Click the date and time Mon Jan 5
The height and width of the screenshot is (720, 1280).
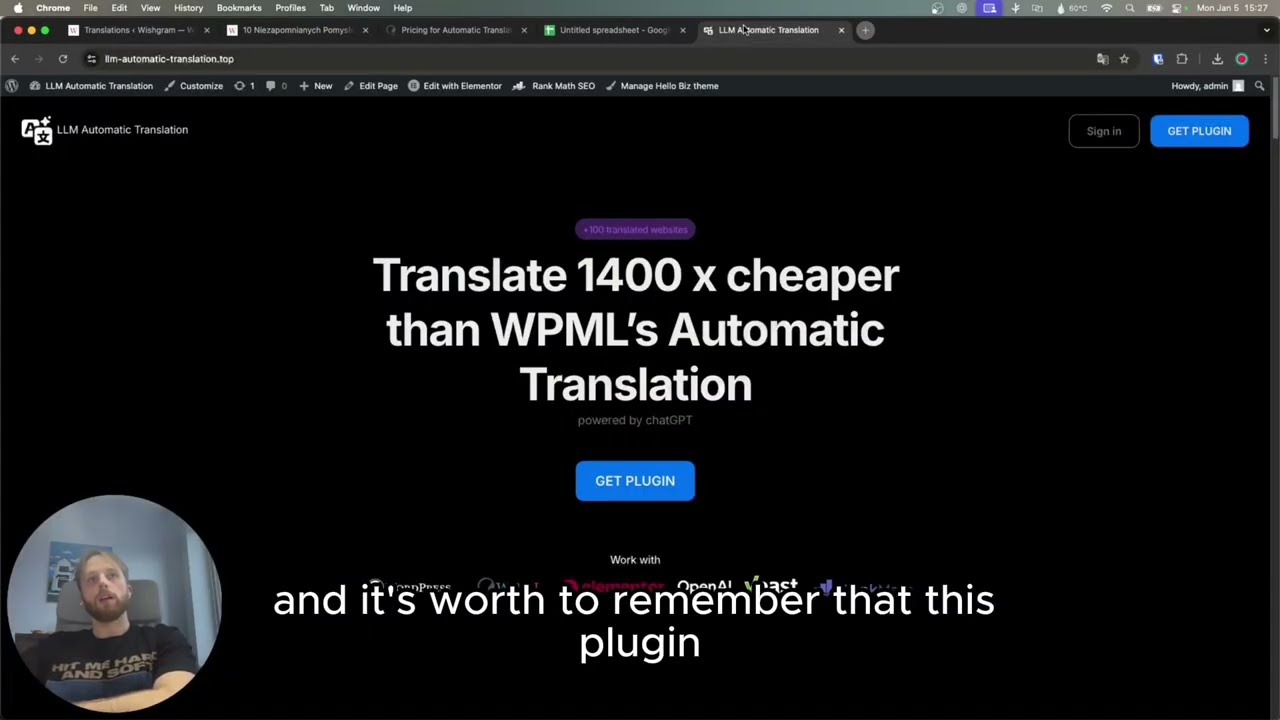click(1232, 8)
